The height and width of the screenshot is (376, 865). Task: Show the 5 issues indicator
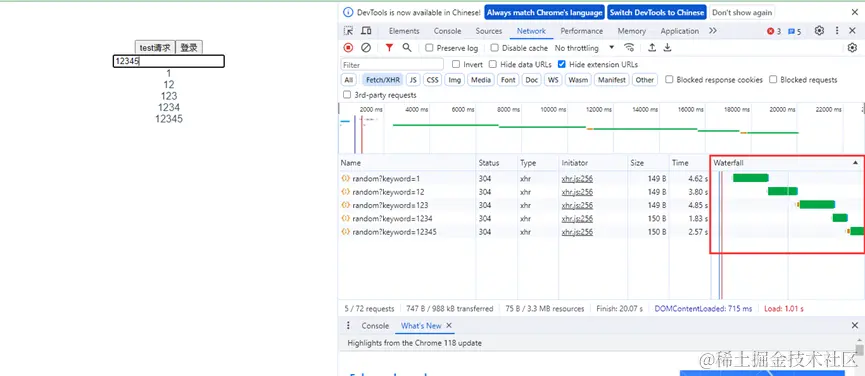coord(794,31)
